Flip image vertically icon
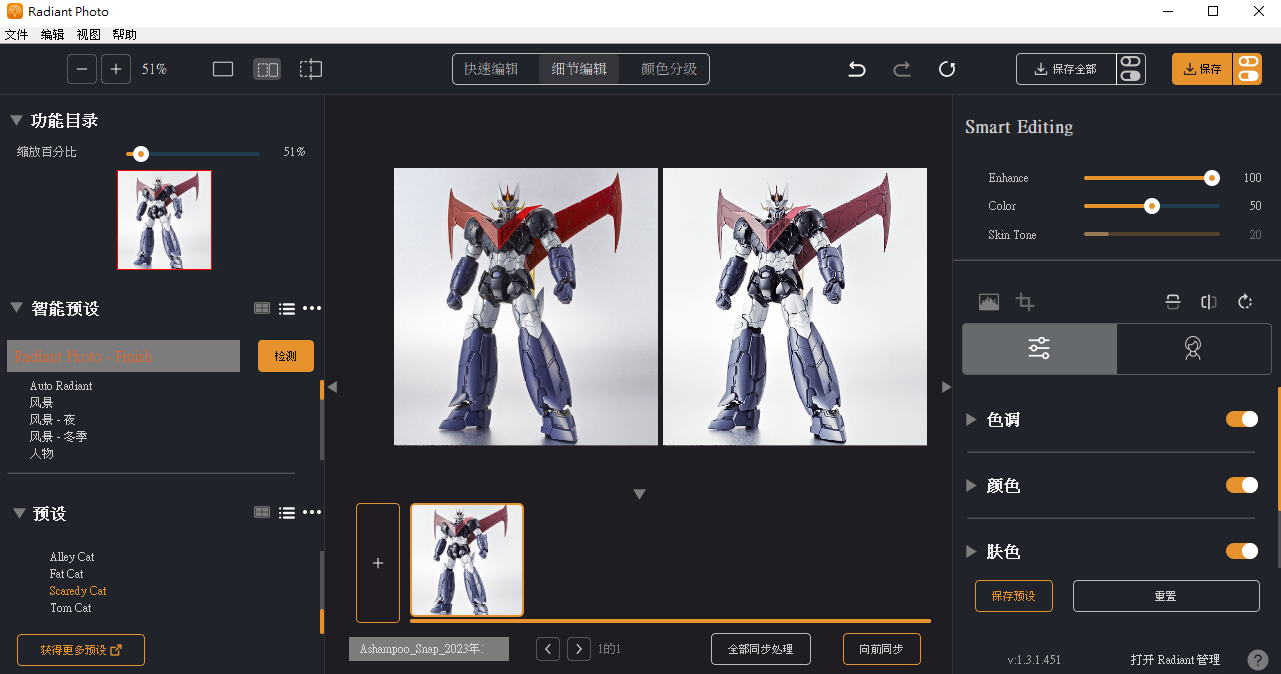This screenshot has width=1281, height=674. (x=1173, y=302)
